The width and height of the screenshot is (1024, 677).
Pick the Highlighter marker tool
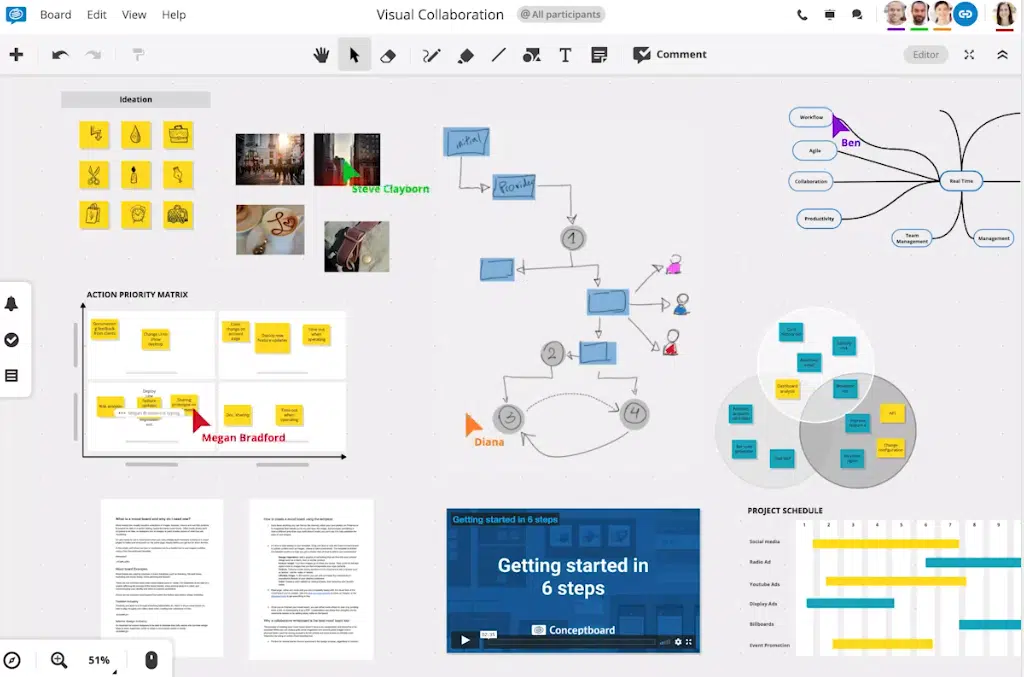(465, 55)
